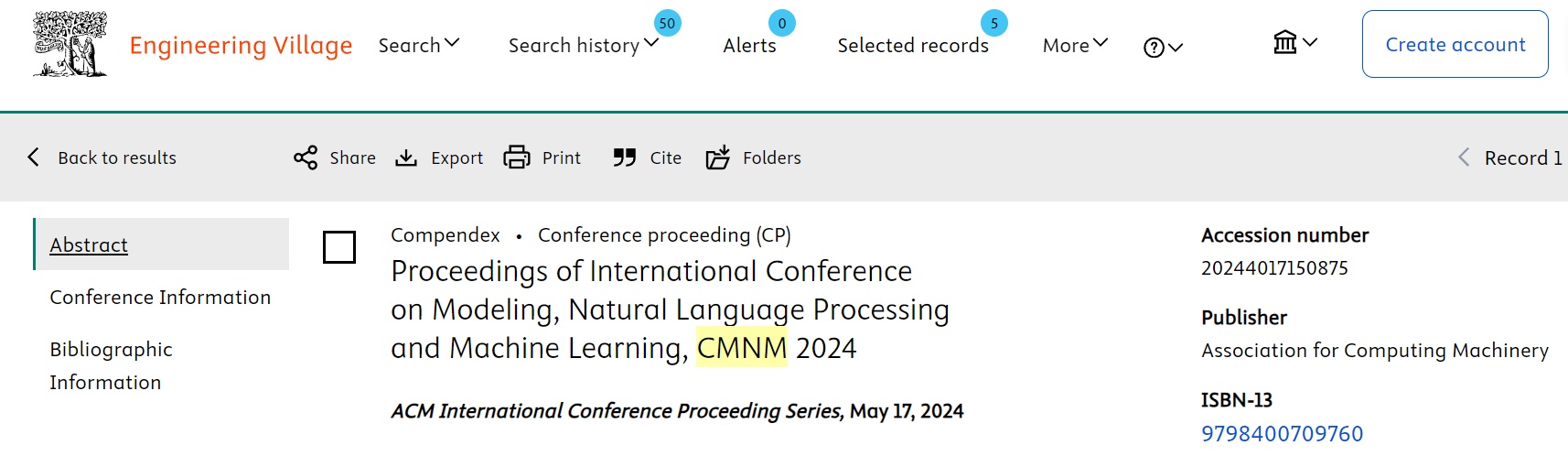Click the Print printer icon
This screenshot has height=456, width=1568.
[x=517, y=157]
